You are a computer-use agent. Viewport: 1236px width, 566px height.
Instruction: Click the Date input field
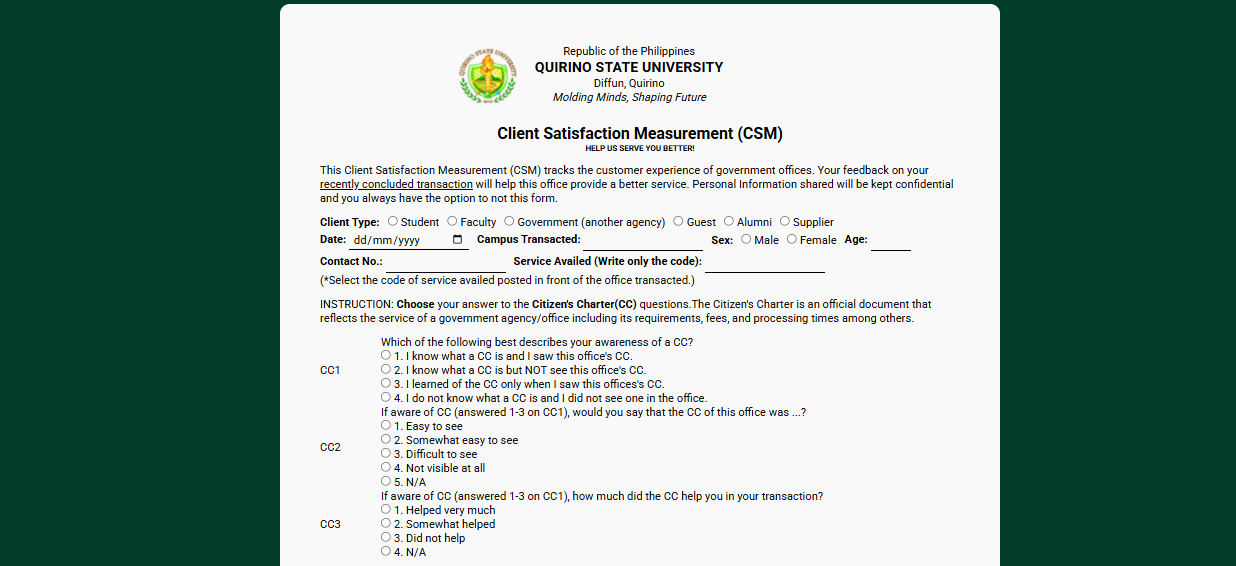400,241
